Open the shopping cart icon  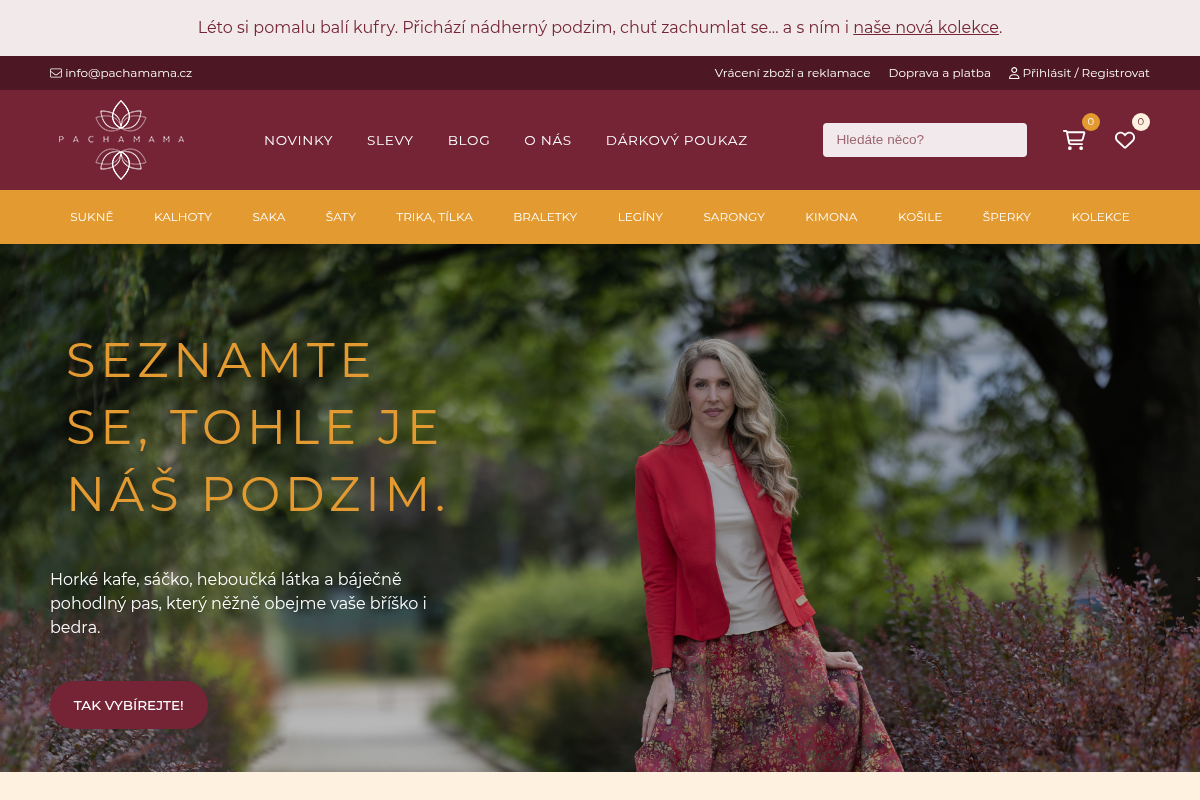point(1074,140)
